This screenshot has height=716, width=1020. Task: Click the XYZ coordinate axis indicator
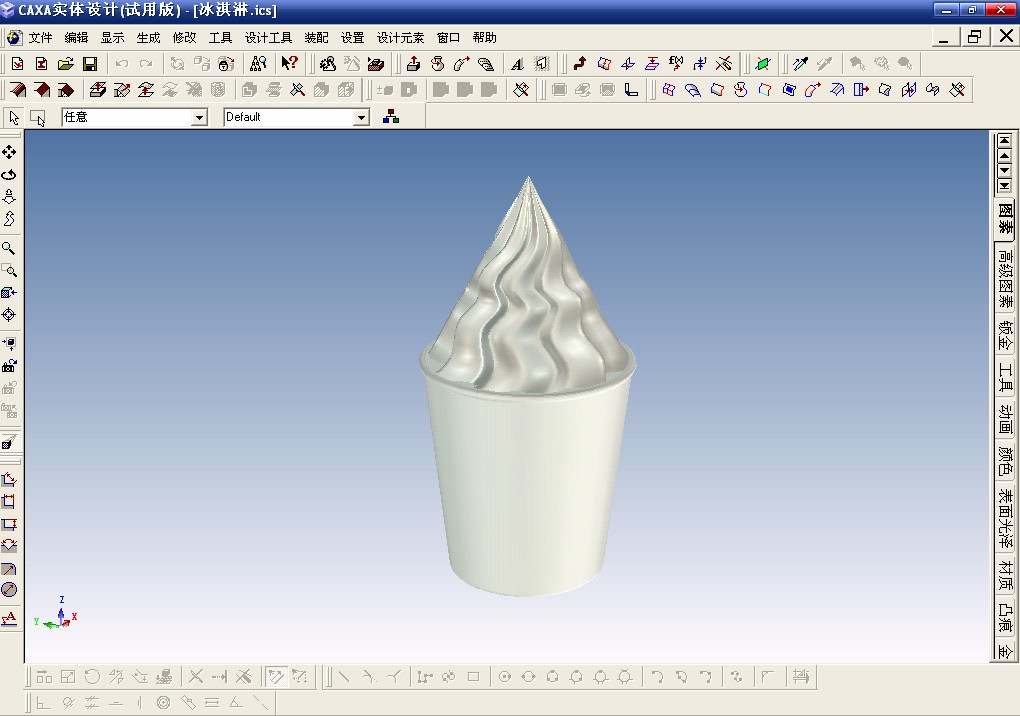click(x=56, y=613)
